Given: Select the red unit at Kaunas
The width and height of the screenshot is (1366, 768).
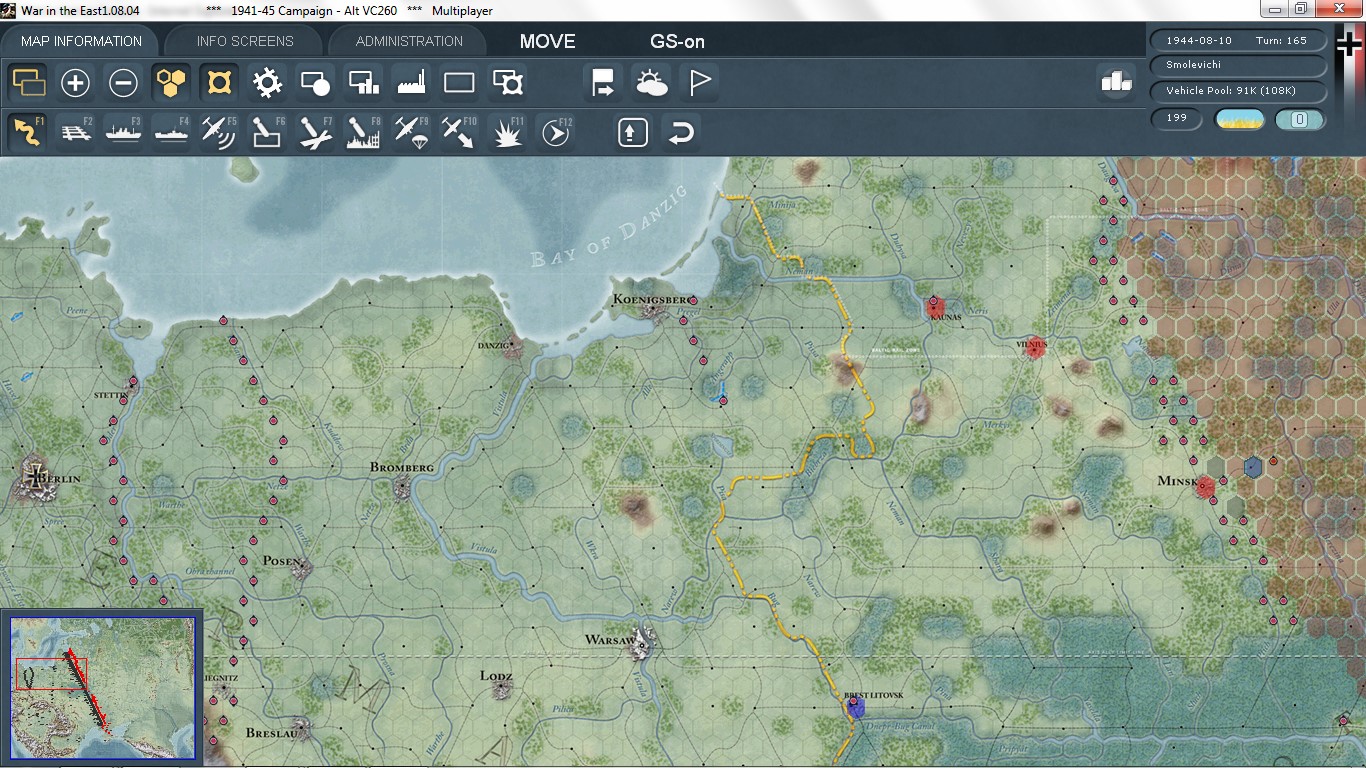Looking at the screenshot, I should pyautogui.click(x=936, y=306).
